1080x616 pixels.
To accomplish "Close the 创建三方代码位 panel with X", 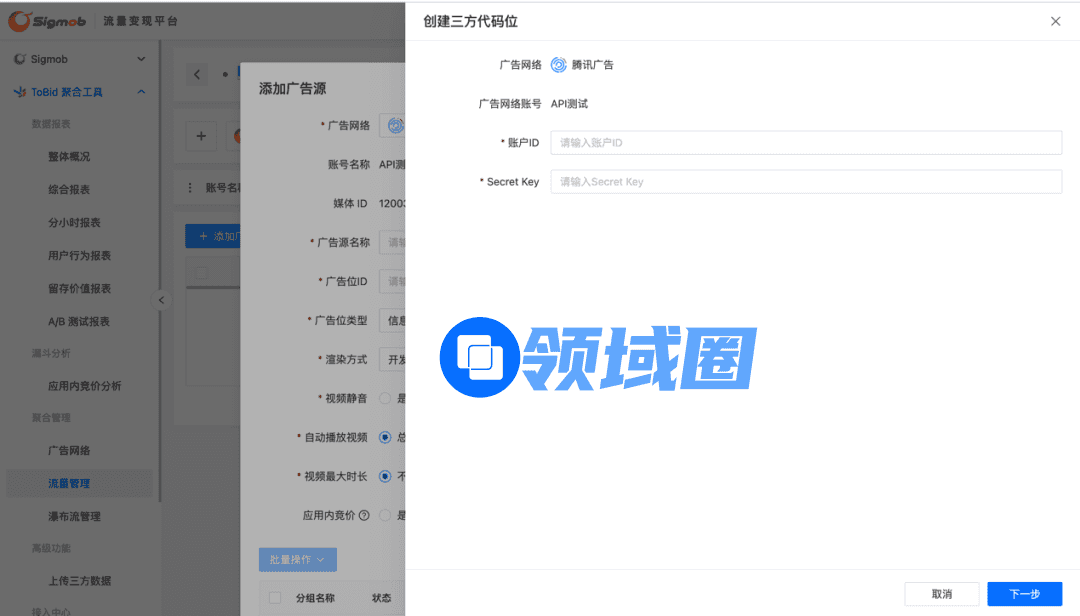I will click(1055, 21).
